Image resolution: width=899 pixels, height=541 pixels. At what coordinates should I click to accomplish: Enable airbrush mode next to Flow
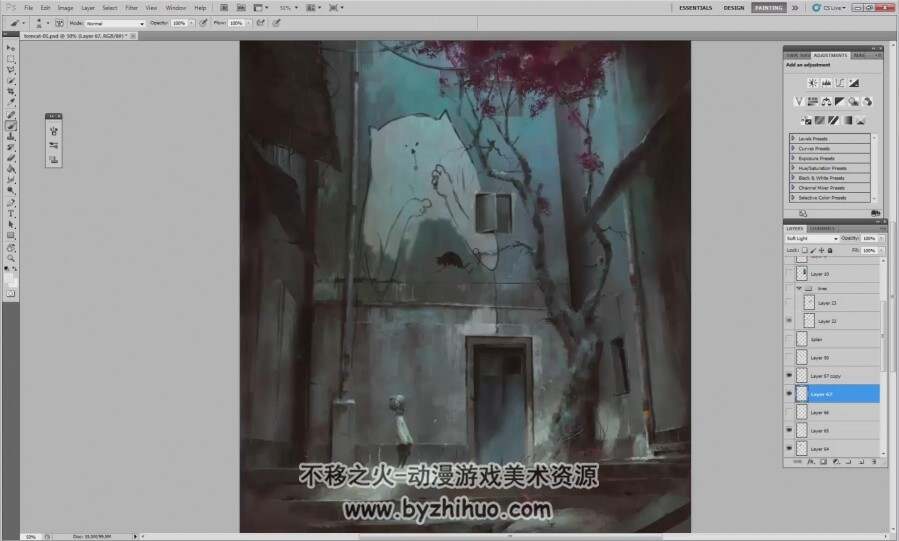click(x=261, y=23)
